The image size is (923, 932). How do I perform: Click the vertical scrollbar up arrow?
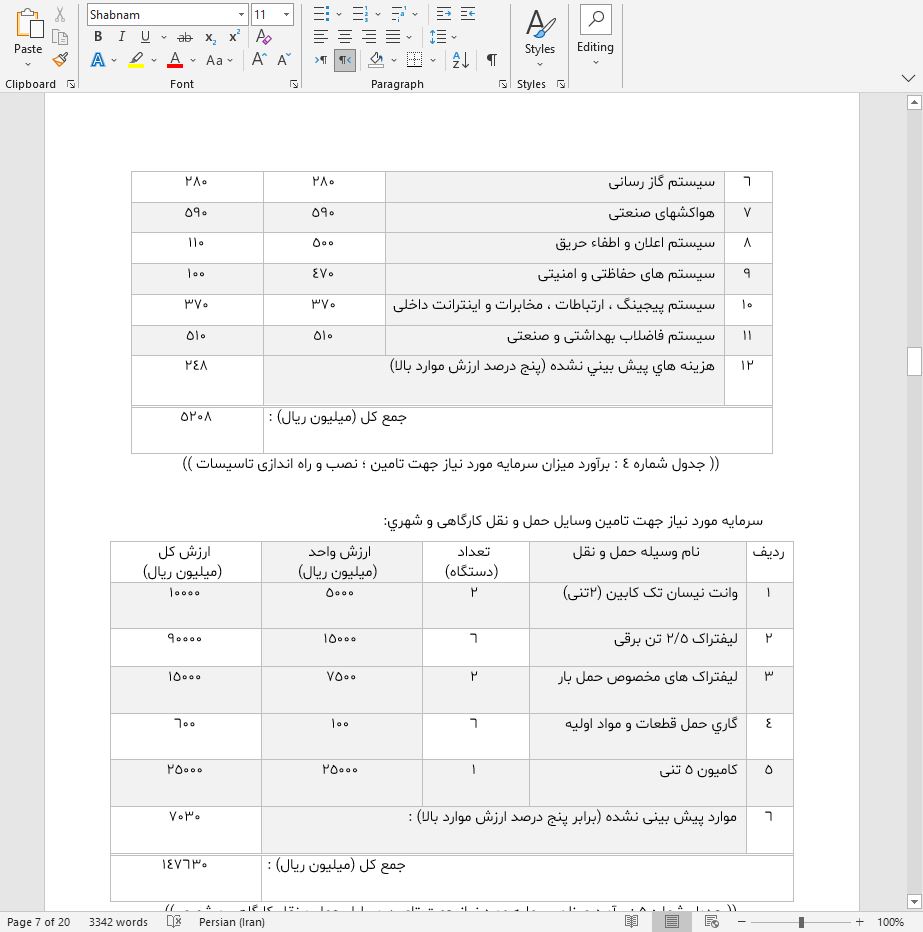click(x=914, y=103)
